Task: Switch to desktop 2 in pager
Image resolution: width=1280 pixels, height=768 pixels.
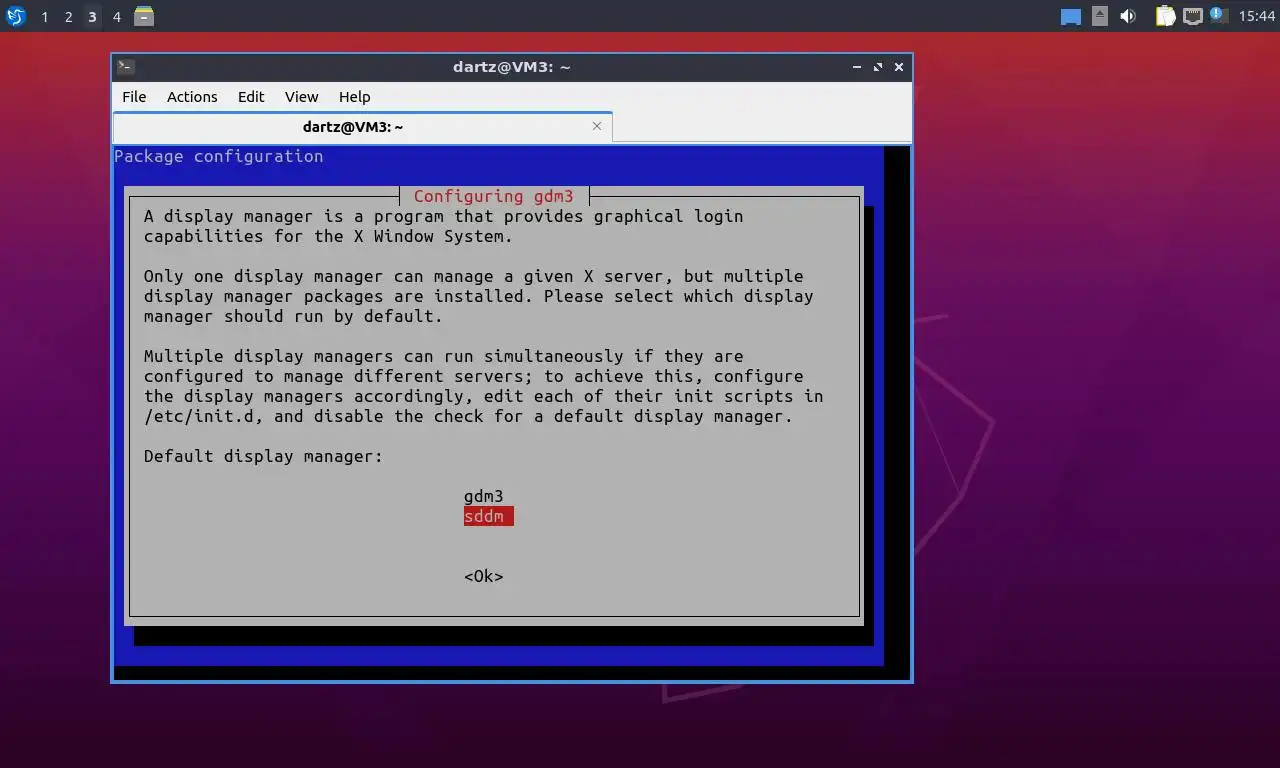Action: tap(68, 17)
